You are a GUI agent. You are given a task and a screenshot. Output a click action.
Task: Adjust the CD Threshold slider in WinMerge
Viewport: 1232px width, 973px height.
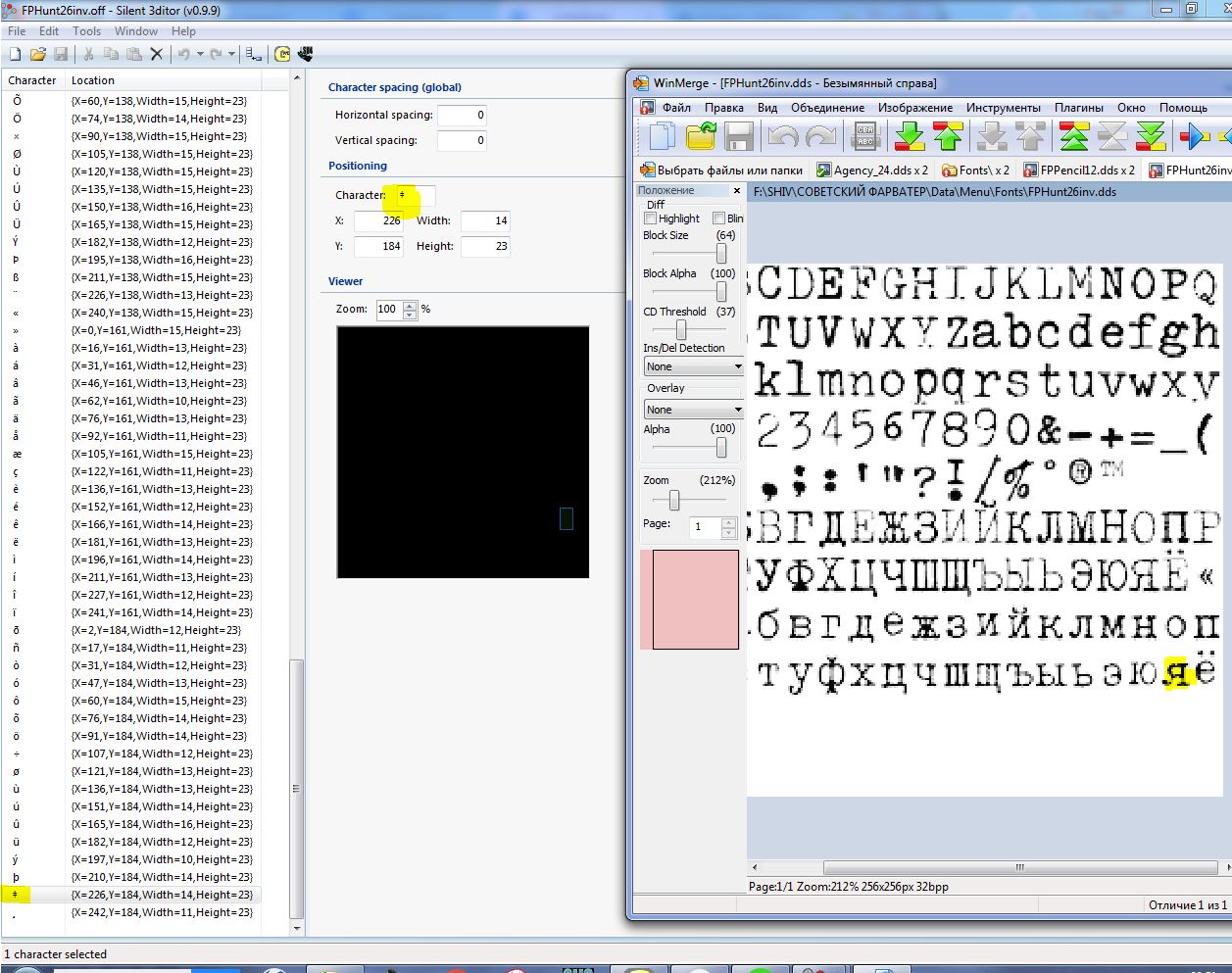[680, 330]
